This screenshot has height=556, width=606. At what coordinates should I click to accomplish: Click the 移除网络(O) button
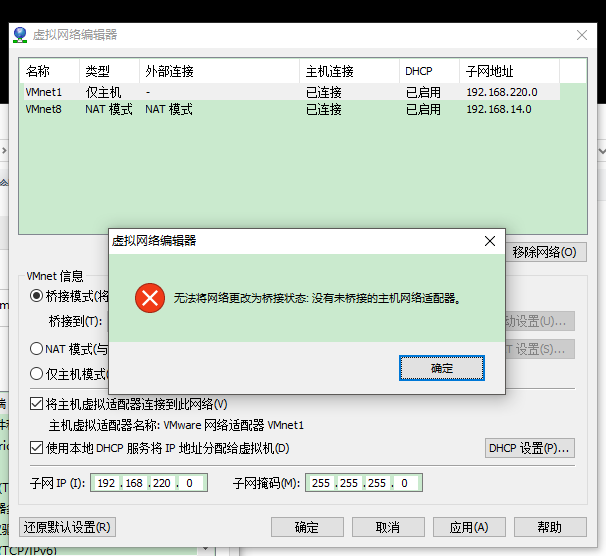(x=545, y=252)
